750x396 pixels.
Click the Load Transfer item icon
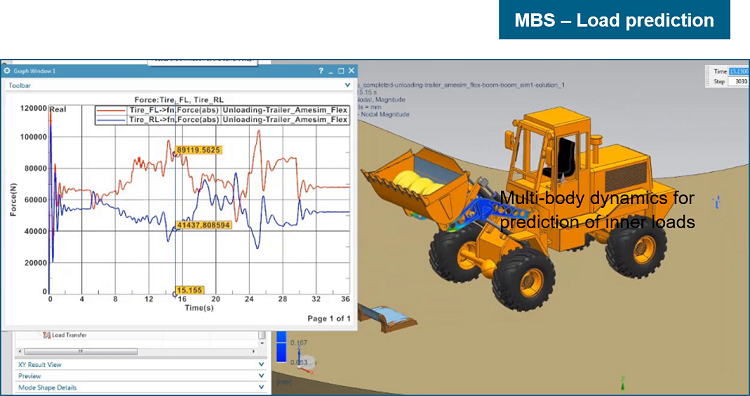pyautogui.click(x=47, y=335)
